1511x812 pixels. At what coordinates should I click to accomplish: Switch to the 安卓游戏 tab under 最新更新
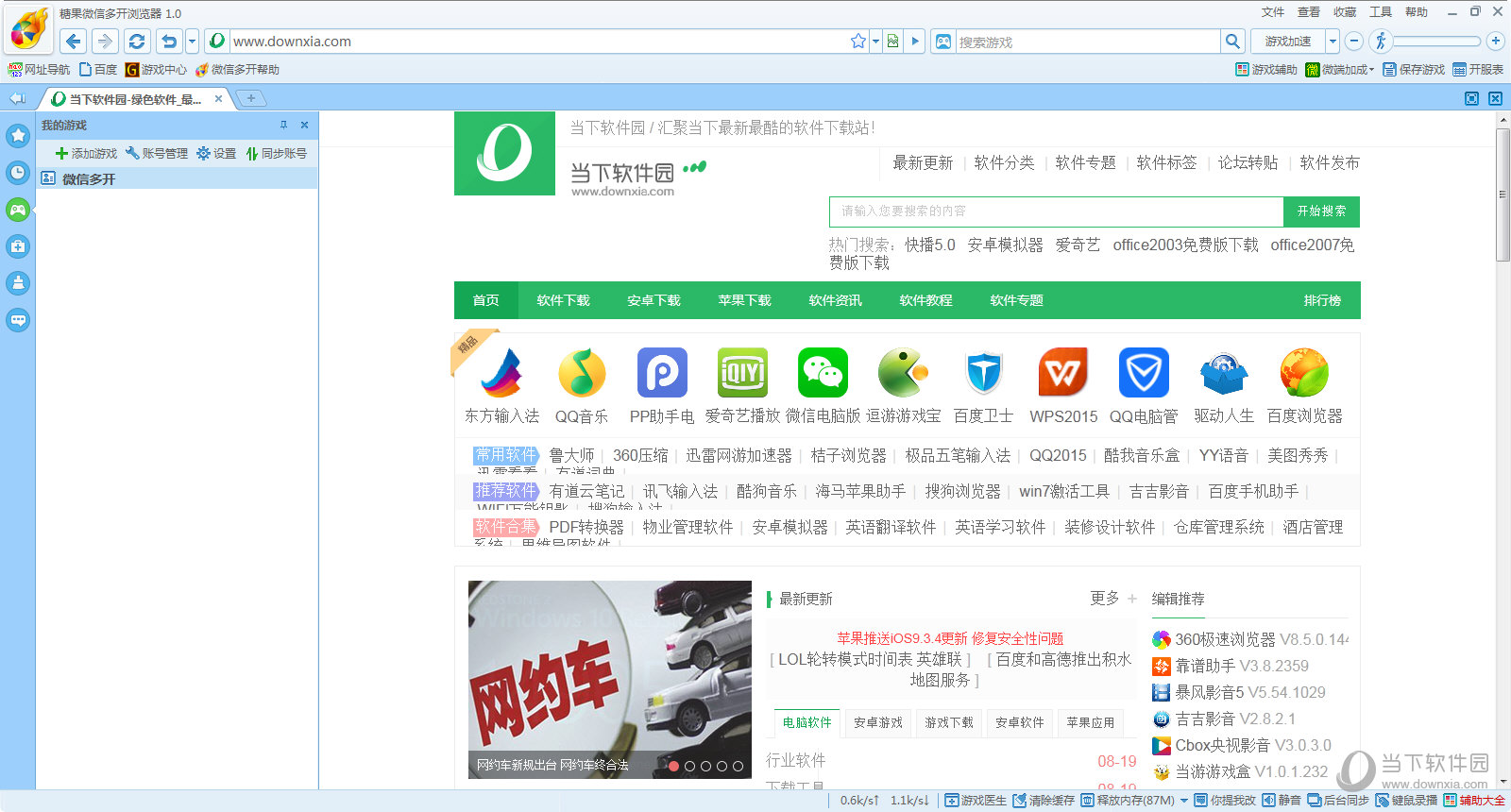coord(878,722)
